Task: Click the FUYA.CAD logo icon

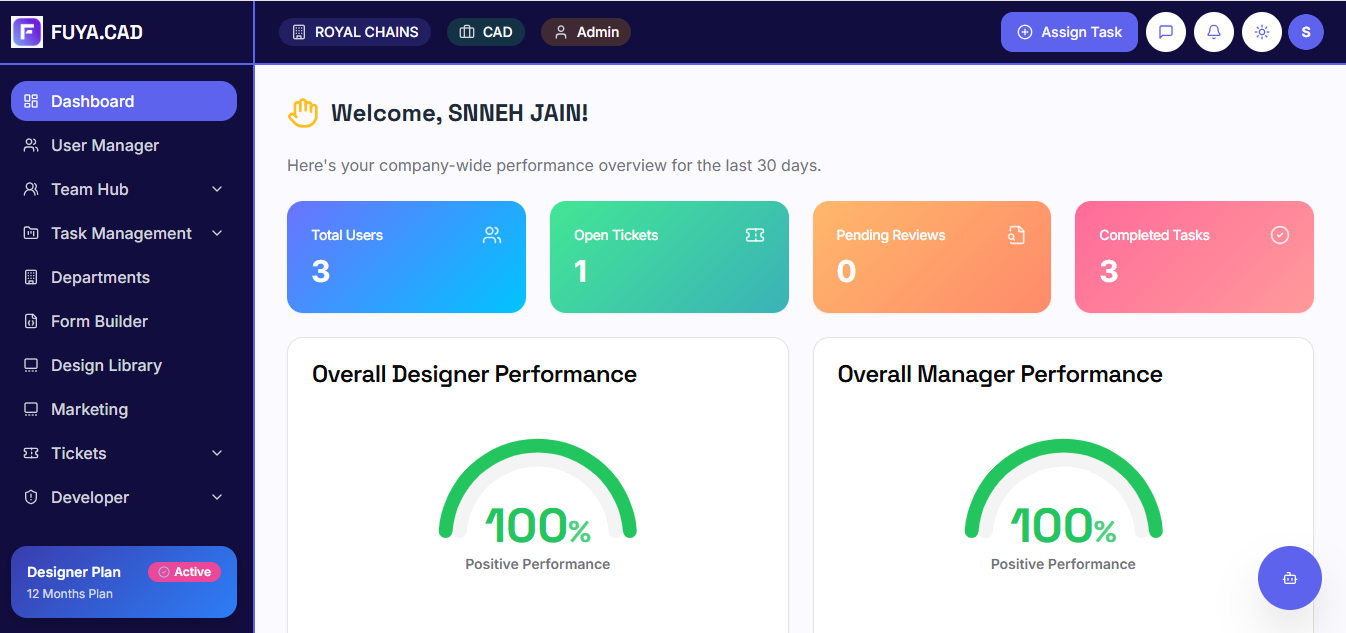Action: (27, 32)
